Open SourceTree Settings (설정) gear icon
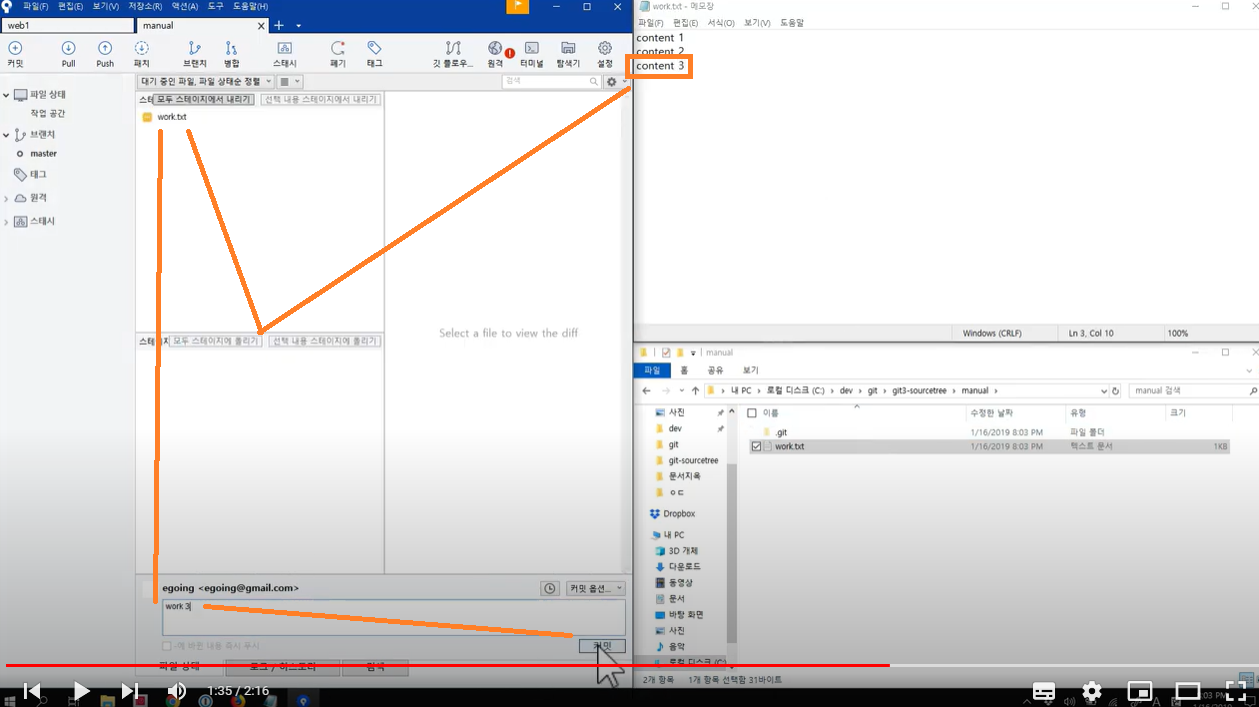 tap(605, 54)
